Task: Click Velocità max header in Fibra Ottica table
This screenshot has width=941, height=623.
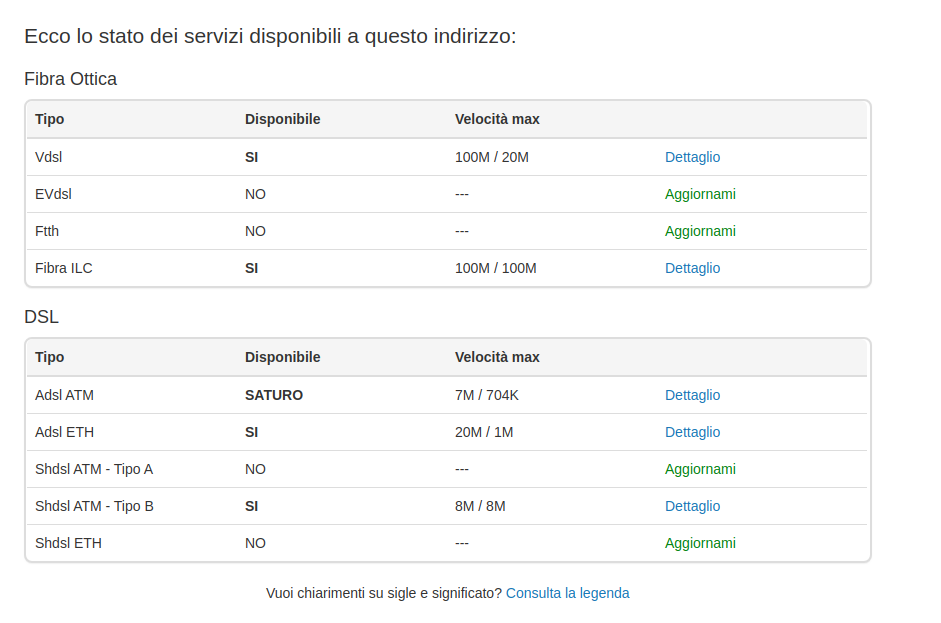Action: tap(497, 119)
